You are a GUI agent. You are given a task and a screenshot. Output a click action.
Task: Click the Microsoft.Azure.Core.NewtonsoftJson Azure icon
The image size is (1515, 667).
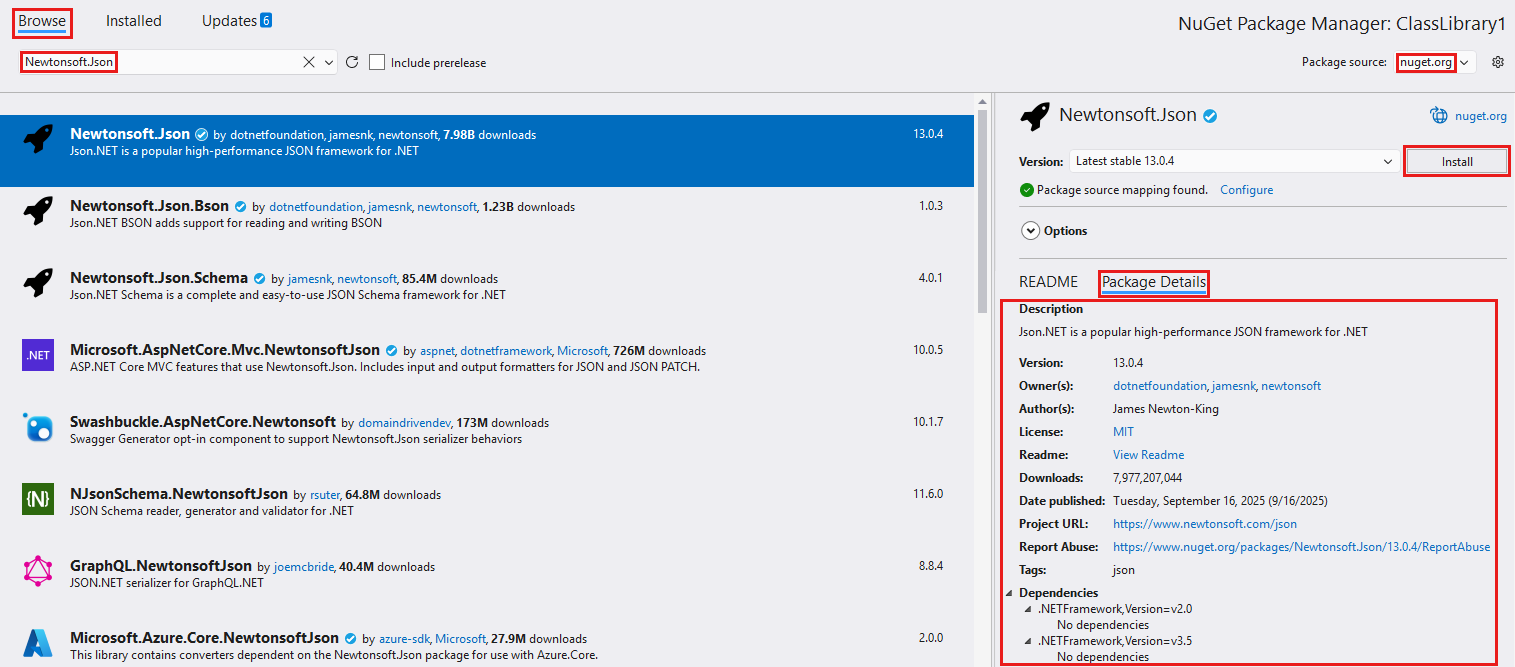(x=38, y=643)
